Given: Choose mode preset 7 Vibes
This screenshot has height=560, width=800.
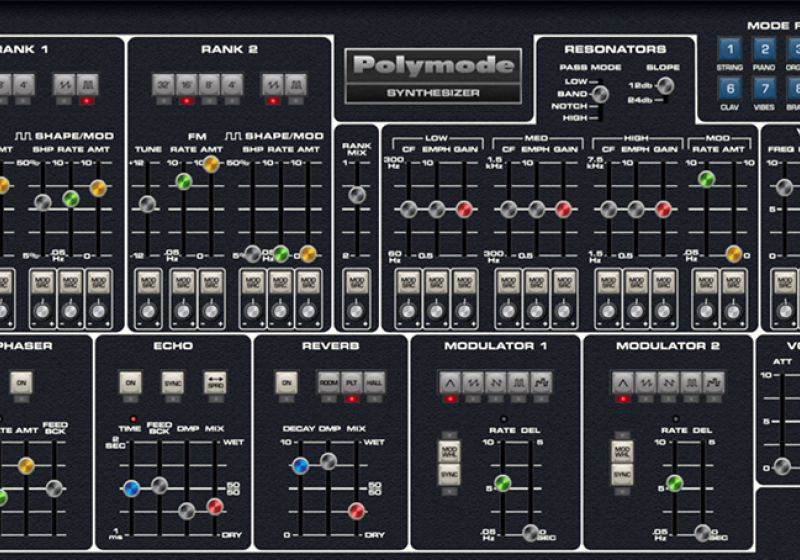Looking at the screenshot, I should tap(765, 89).
